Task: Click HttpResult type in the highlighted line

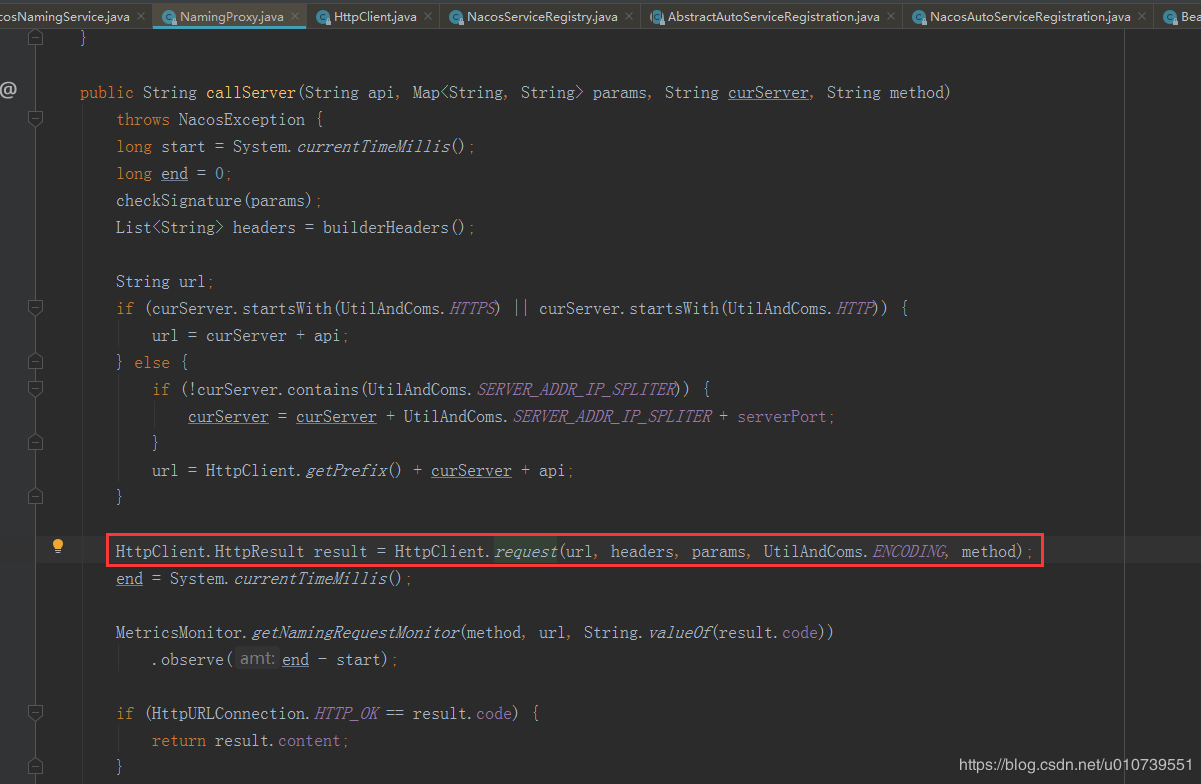Action: [259, 551]
